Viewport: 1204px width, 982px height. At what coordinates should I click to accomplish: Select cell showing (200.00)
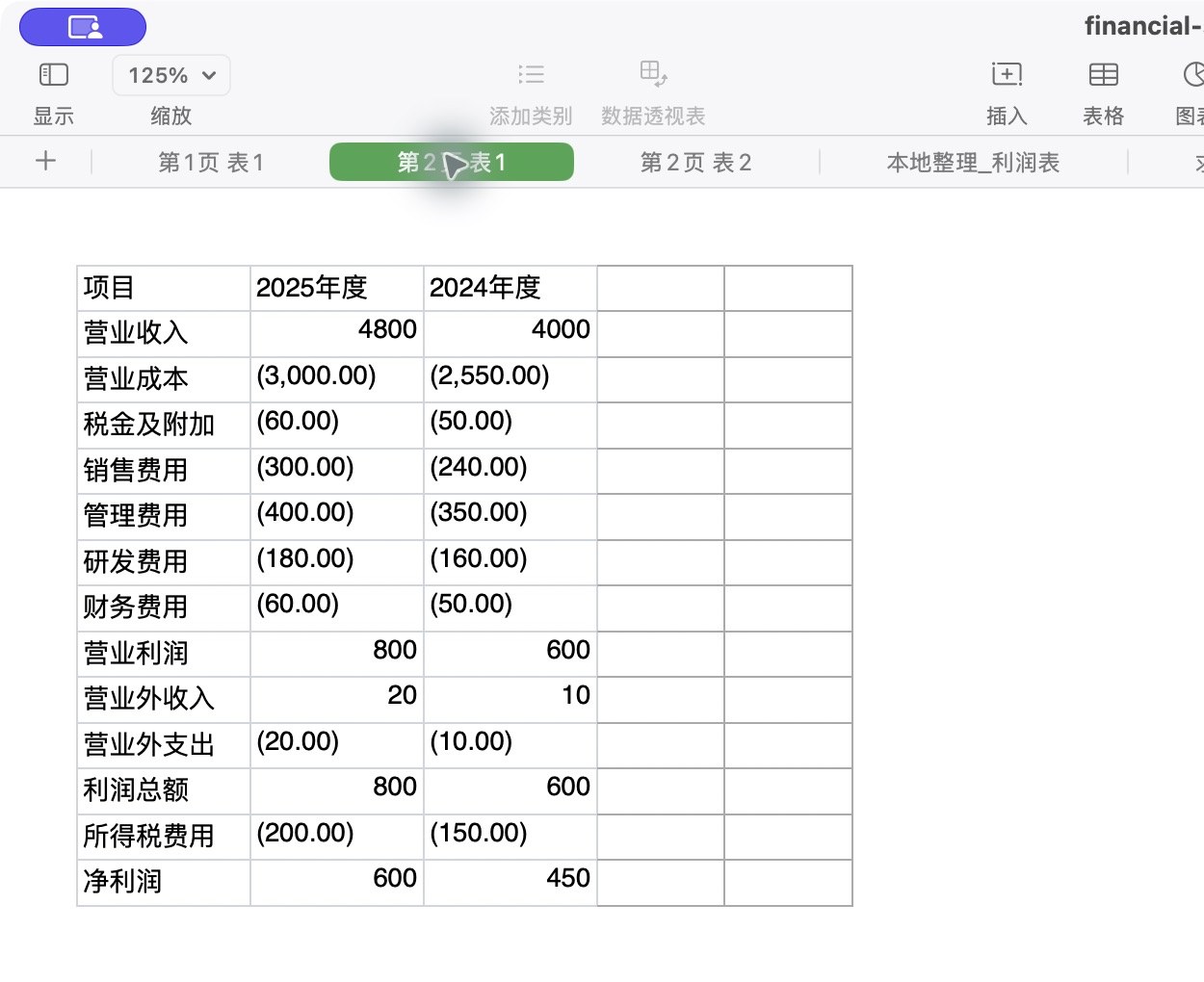[337, 838]
